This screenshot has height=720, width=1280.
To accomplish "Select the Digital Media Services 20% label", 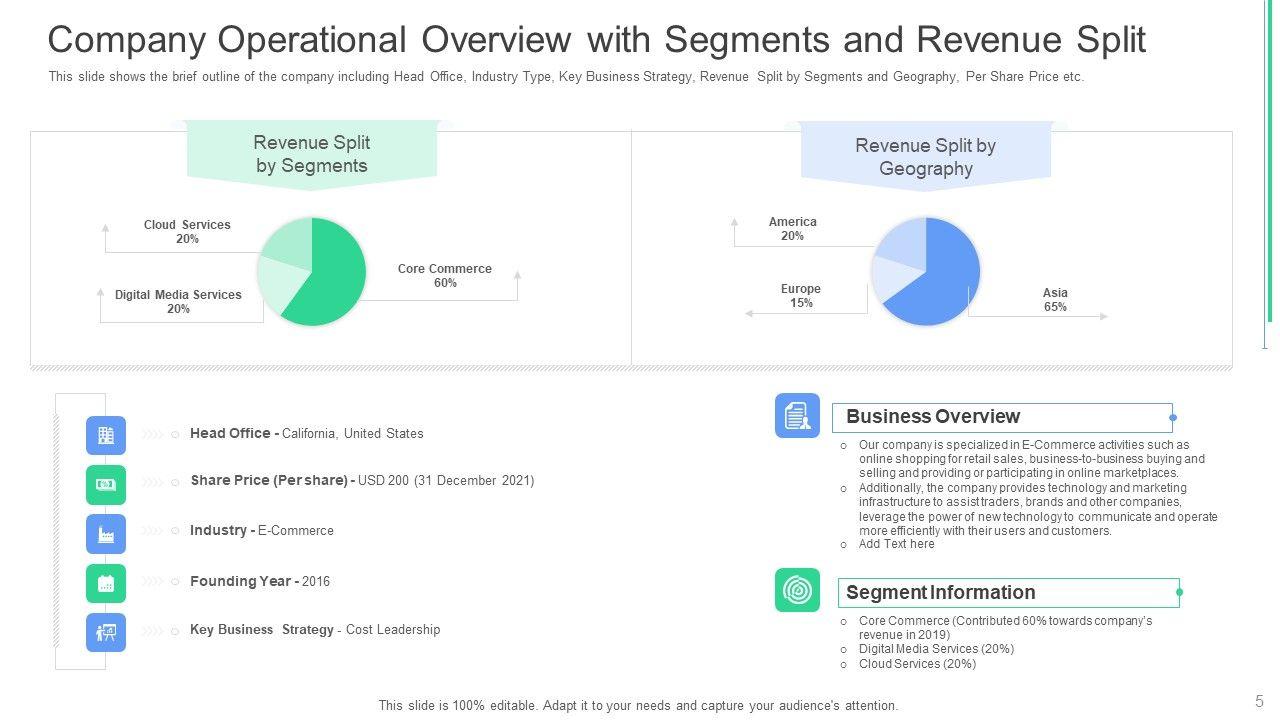I will pyautogui.click(x=178, y=302).
